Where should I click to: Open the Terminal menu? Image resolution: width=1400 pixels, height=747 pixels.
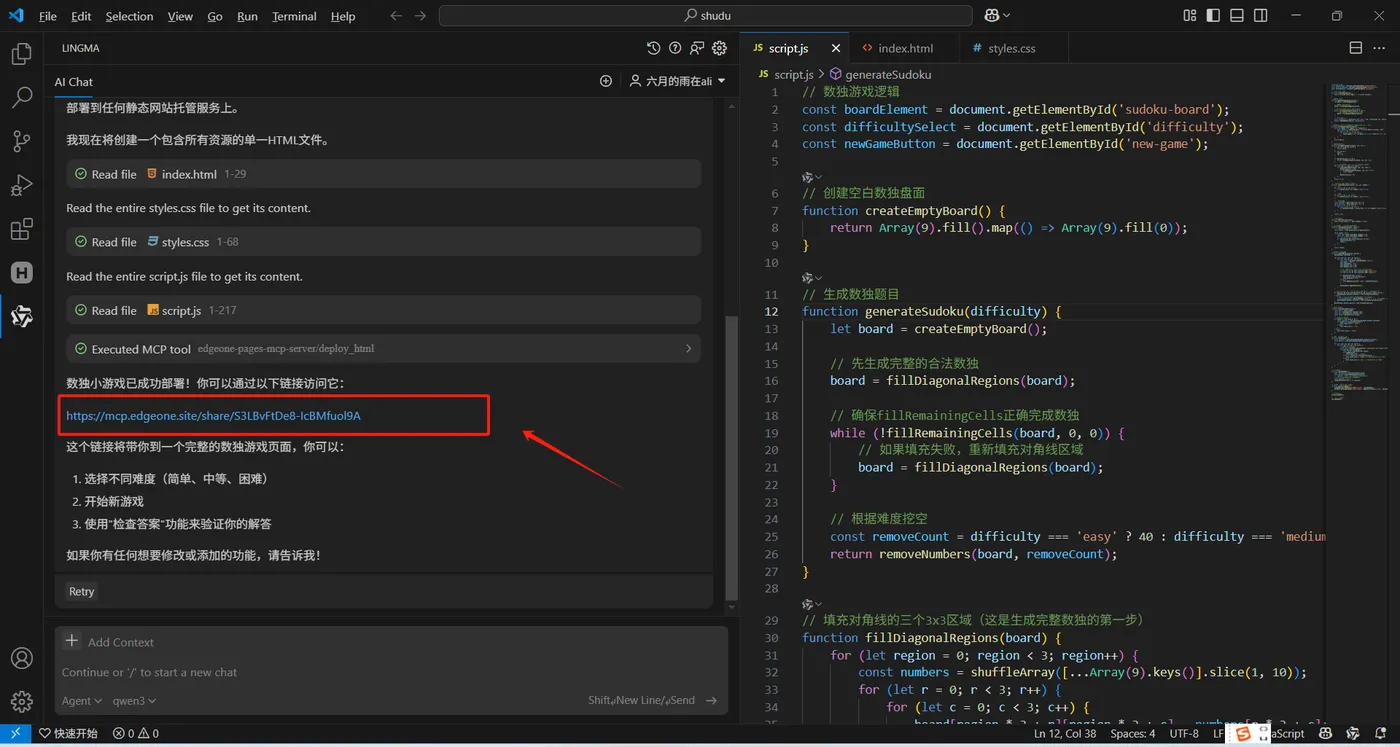click(294, 16)
